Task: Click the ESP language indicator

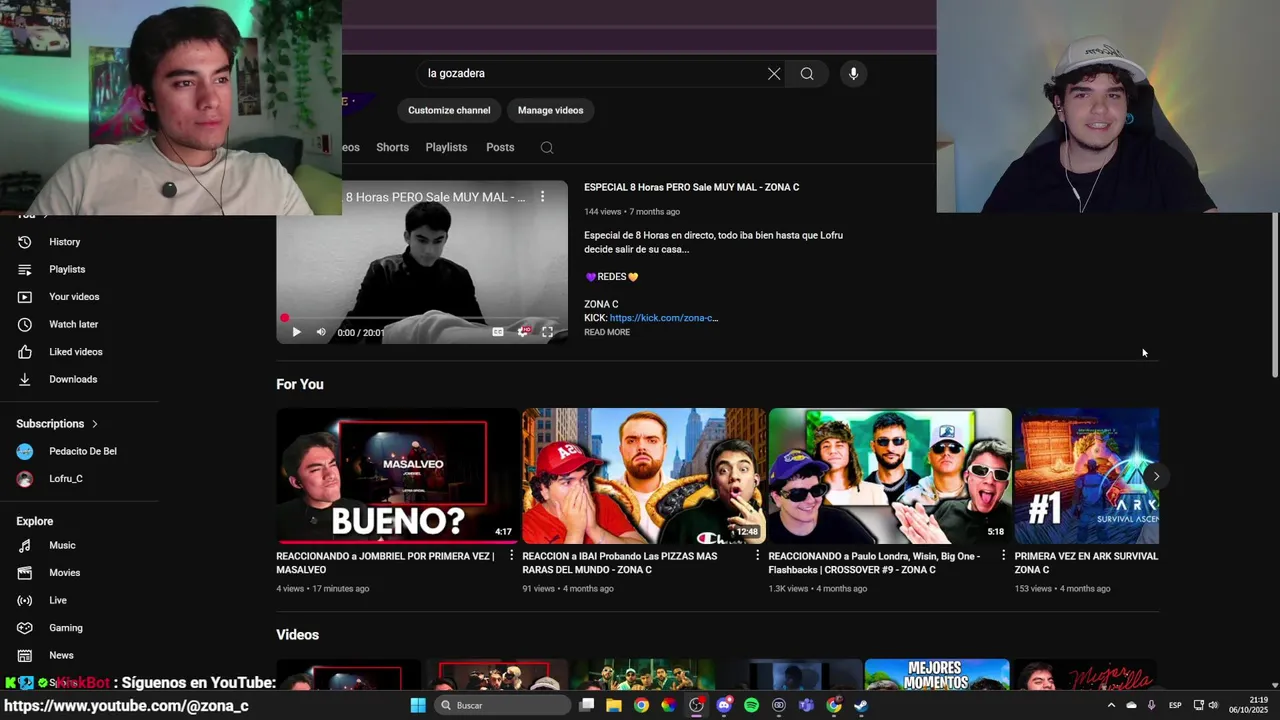Action: coord(1175,705)
